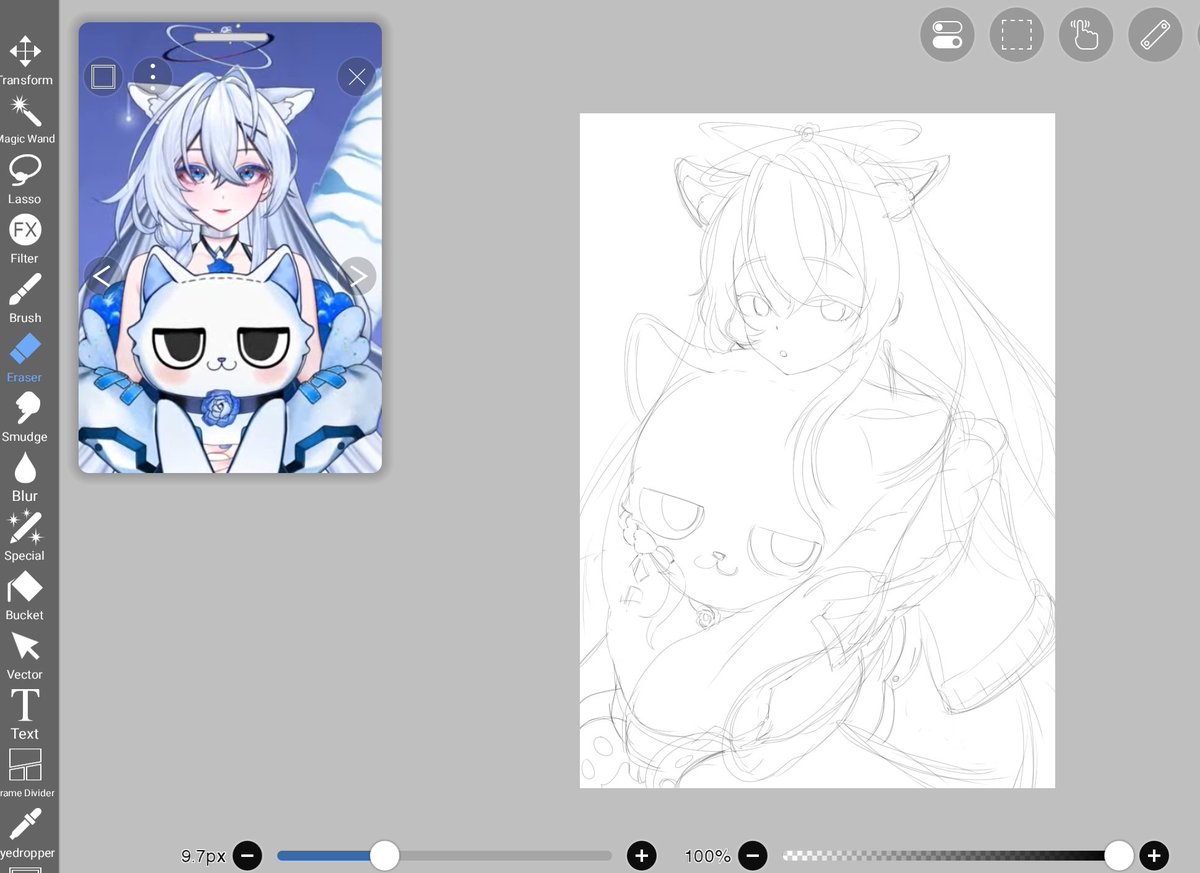
Task: Show next reference image arrow
Action: click(357, 275)
